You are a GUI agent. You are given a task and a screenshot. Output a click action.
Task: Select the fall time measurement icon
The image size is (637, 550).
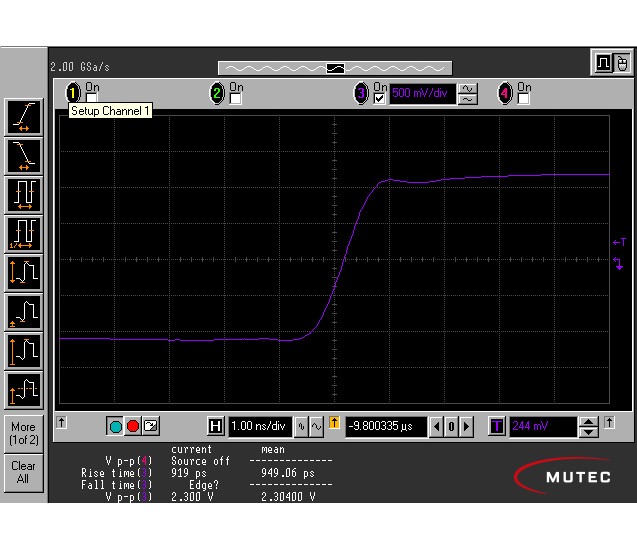pos(23,155)
